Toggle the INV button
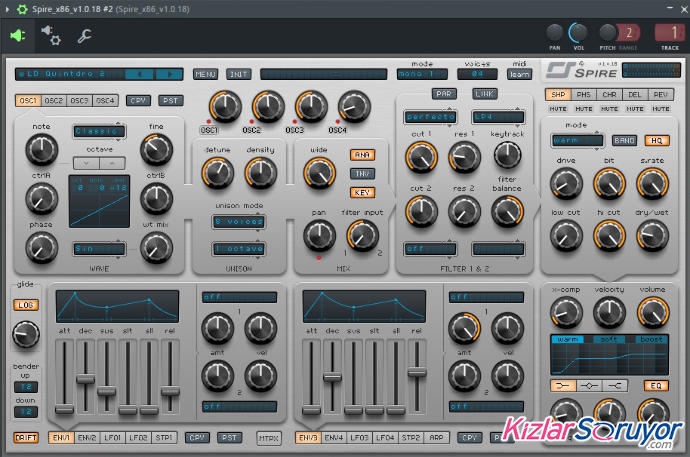690x457 pixels. [362, 174]
